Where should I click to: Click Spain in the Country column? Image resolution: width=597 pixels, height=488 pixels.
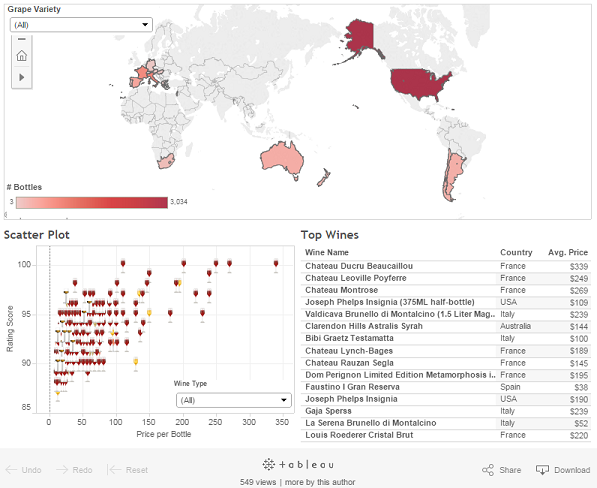(x=510, y=387)
